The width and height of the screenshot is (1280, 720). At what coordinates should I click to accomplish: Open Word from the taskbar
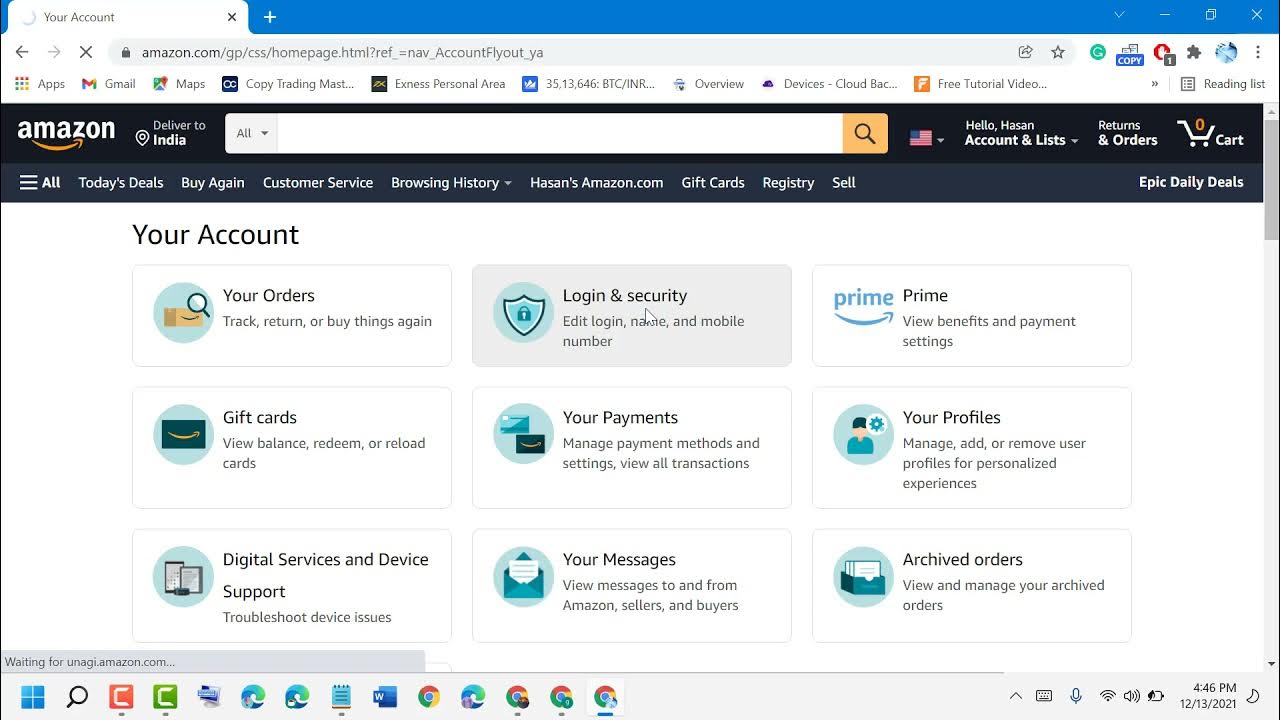(x=385, y=697)
